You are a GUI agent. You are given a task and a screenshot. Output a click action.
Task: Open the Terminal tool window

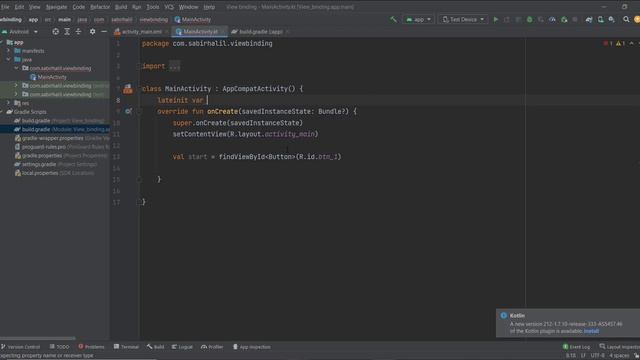point(127,347)
